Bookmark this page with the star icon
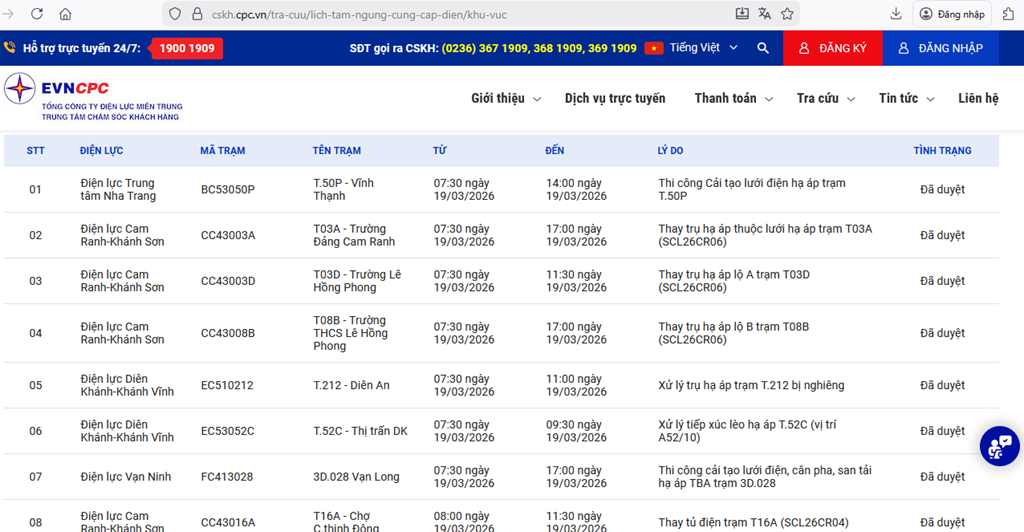1024x532 pixels. point(787,14)
